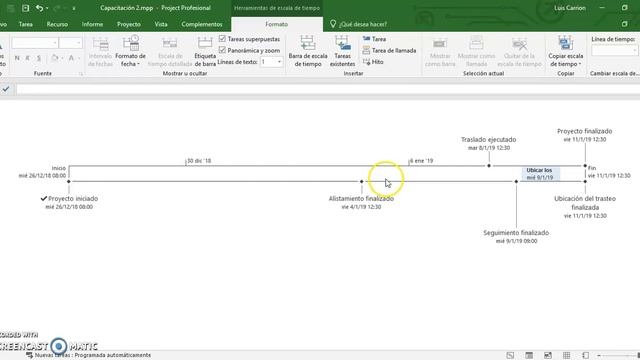
Task: Switch to resource sheet grid view in status bar
Action: click(x=567, y=355)
